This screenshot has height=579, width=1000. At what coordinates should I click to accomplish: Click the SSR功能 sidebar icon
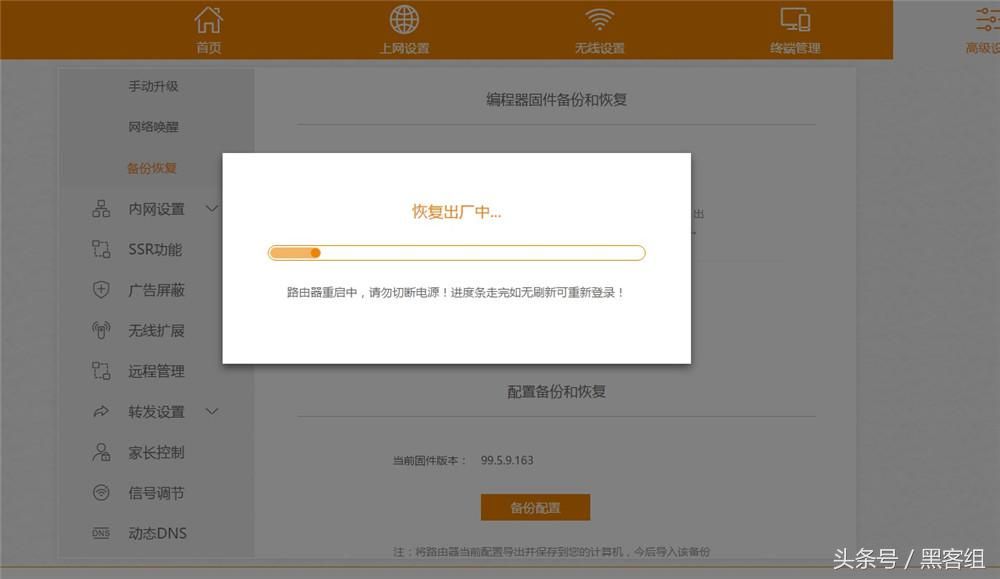pos(101,249)
